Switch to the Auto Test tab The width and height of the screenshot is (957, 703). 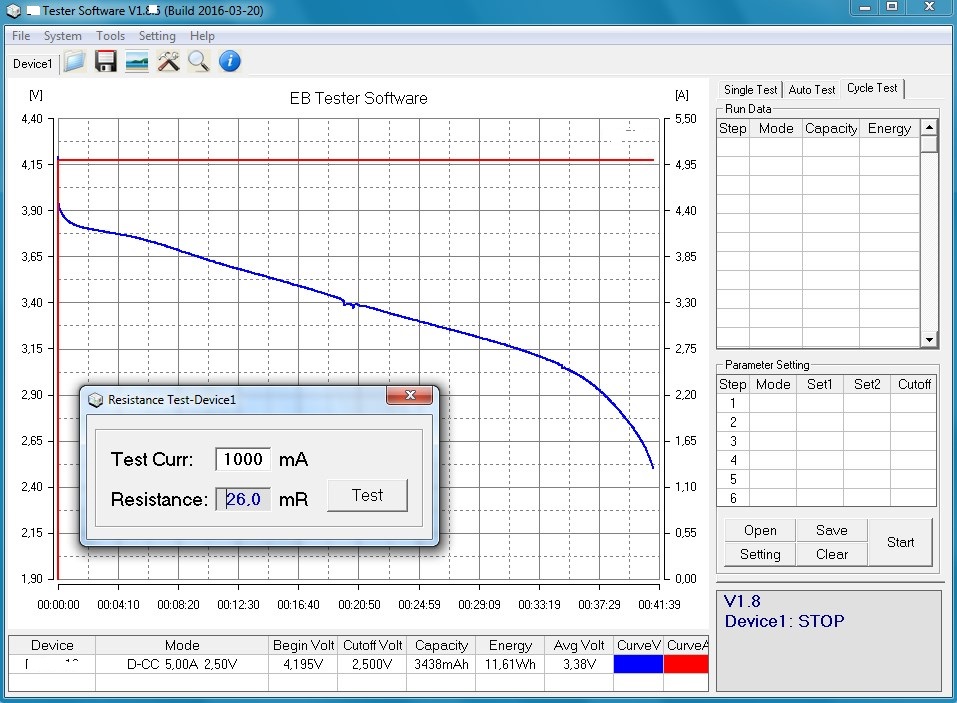tap(811, 90)
